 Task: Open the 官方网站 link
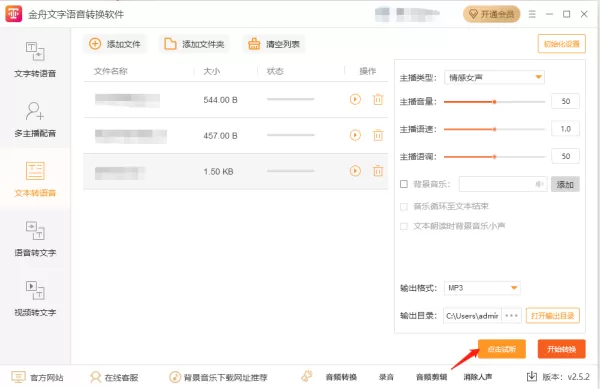tap(37, 378)
